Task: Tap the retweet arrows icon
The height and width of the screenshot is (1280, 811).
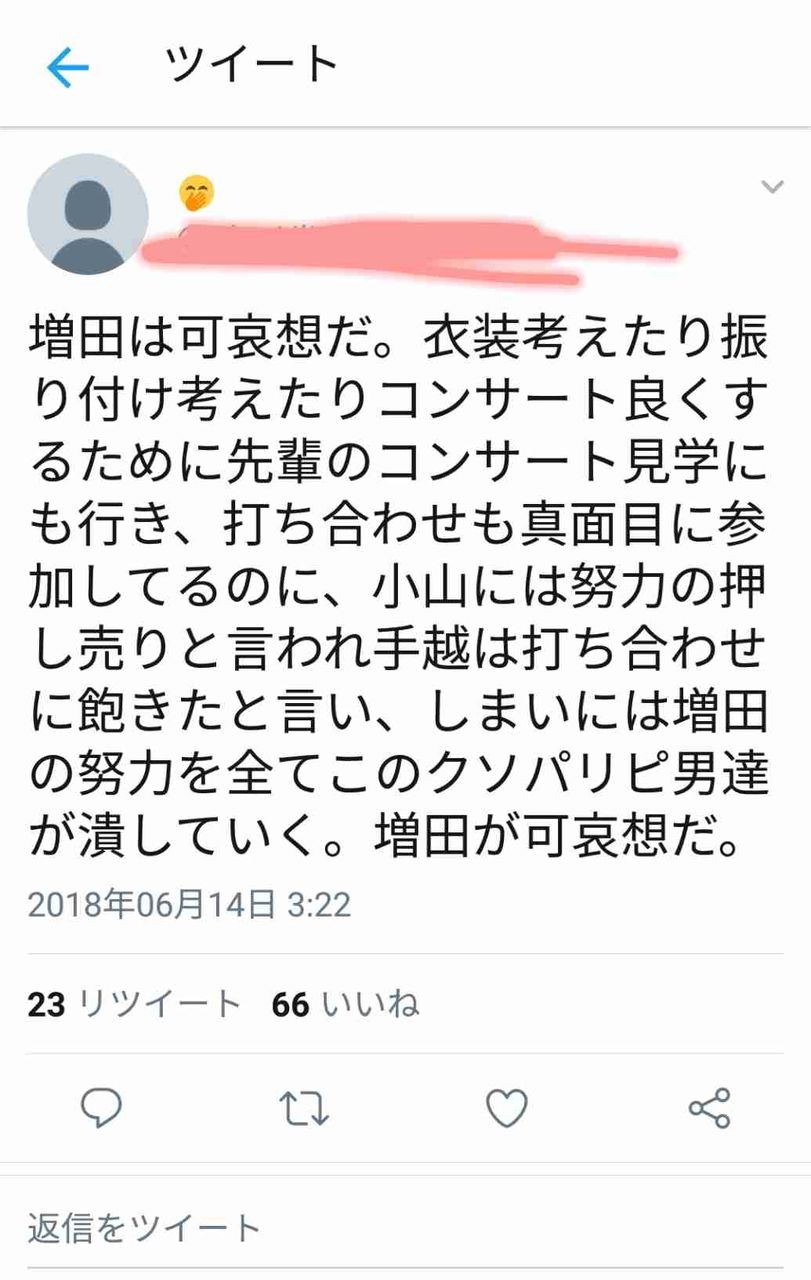Action: (303, 1108)
